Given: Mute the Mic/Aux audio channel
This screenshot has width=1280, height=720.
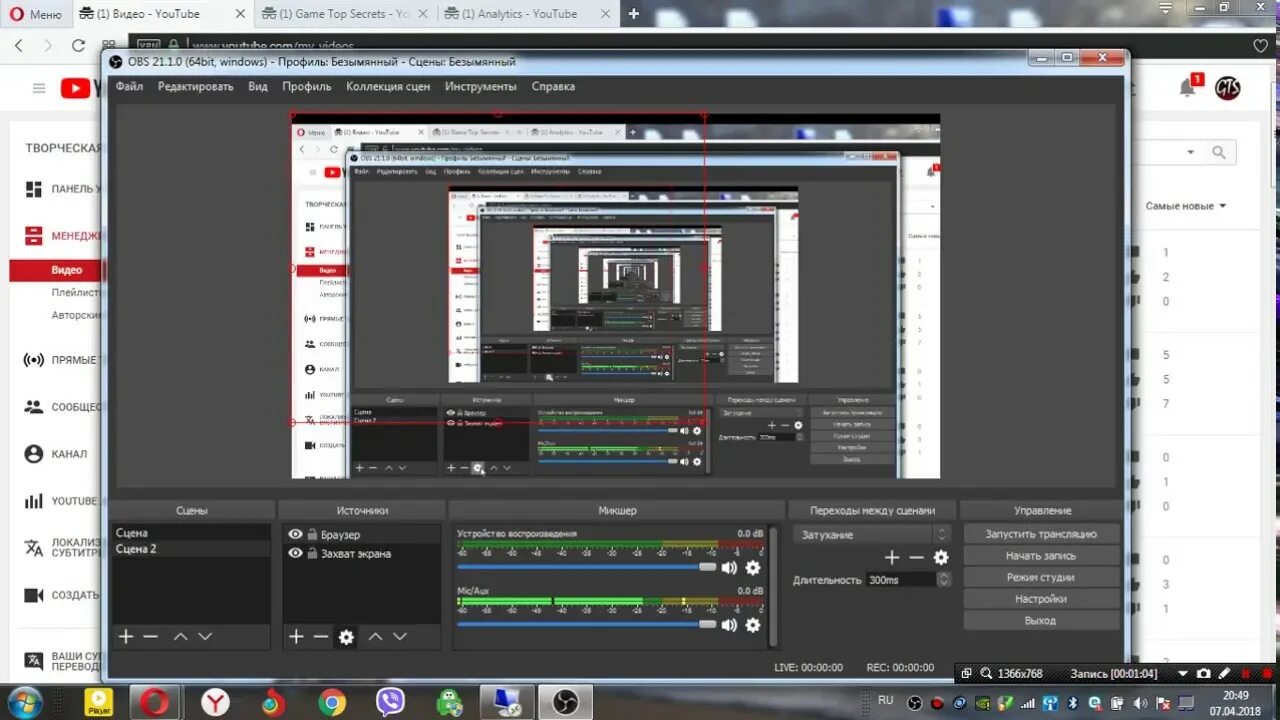Looking at the screenshot, I should point(729,625).
